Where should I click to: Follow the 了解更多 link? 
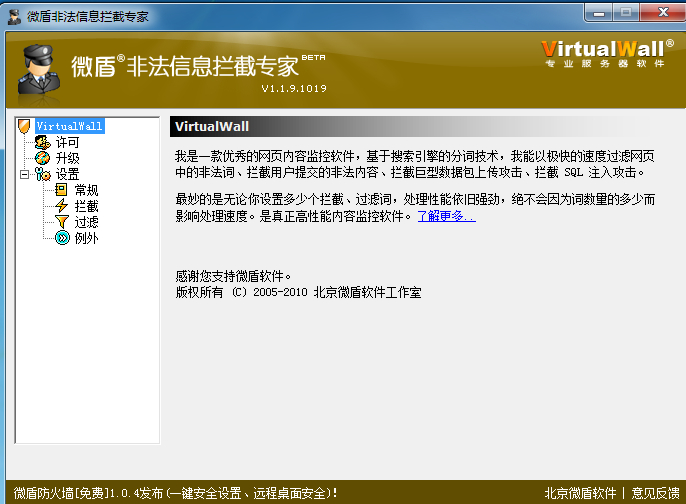446,216
